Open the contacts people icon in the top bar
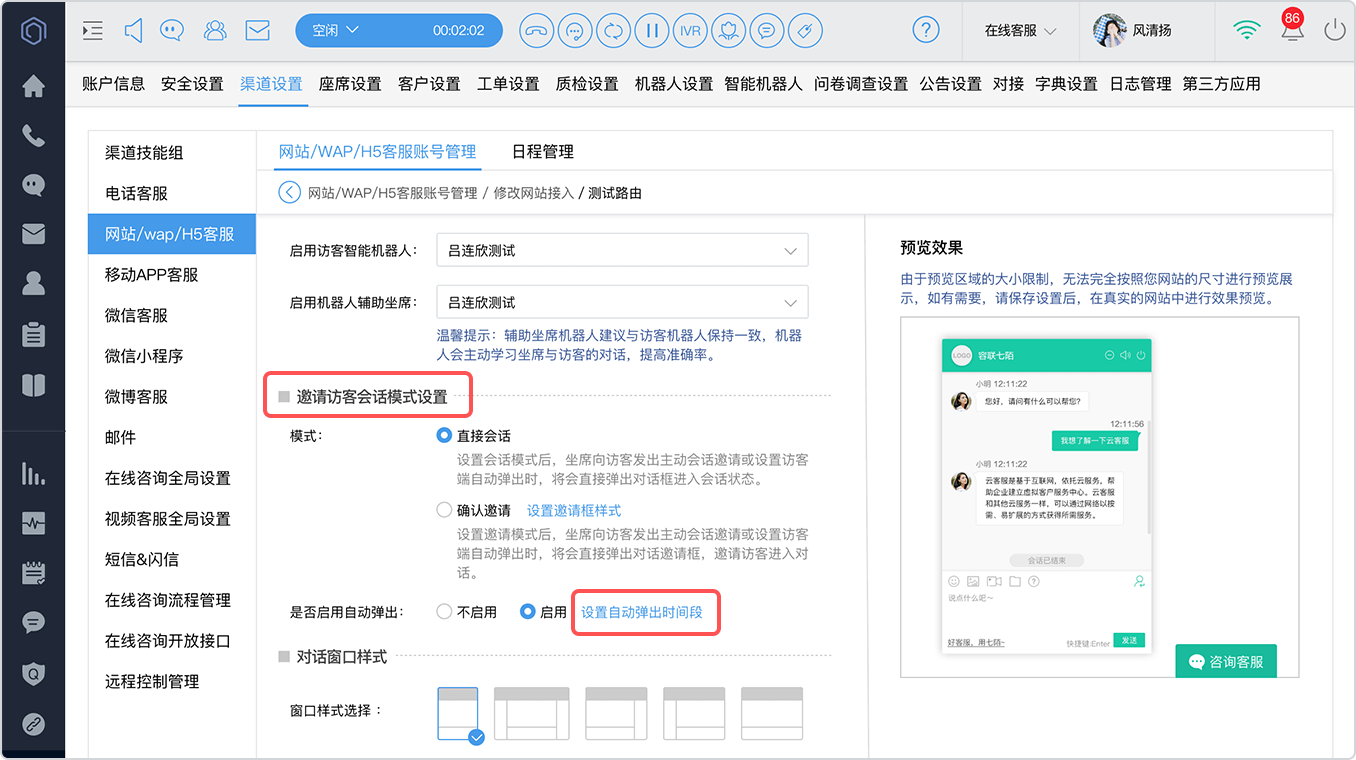 click(x=215, y=31)
